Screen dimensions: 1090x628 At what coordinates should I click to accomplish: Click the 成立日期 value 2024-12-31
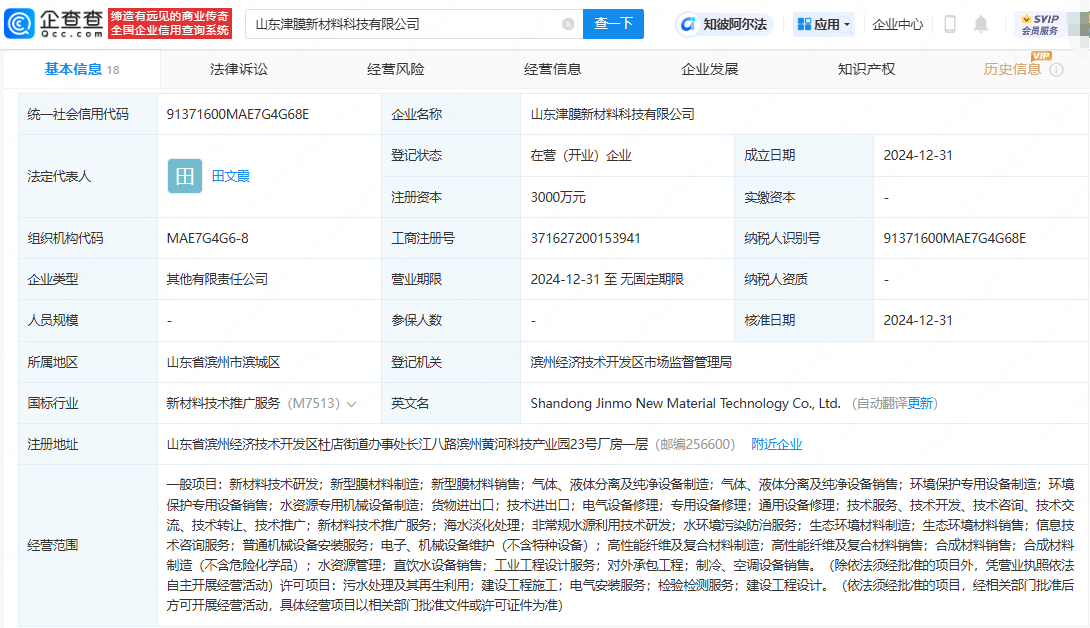[918, 155]
